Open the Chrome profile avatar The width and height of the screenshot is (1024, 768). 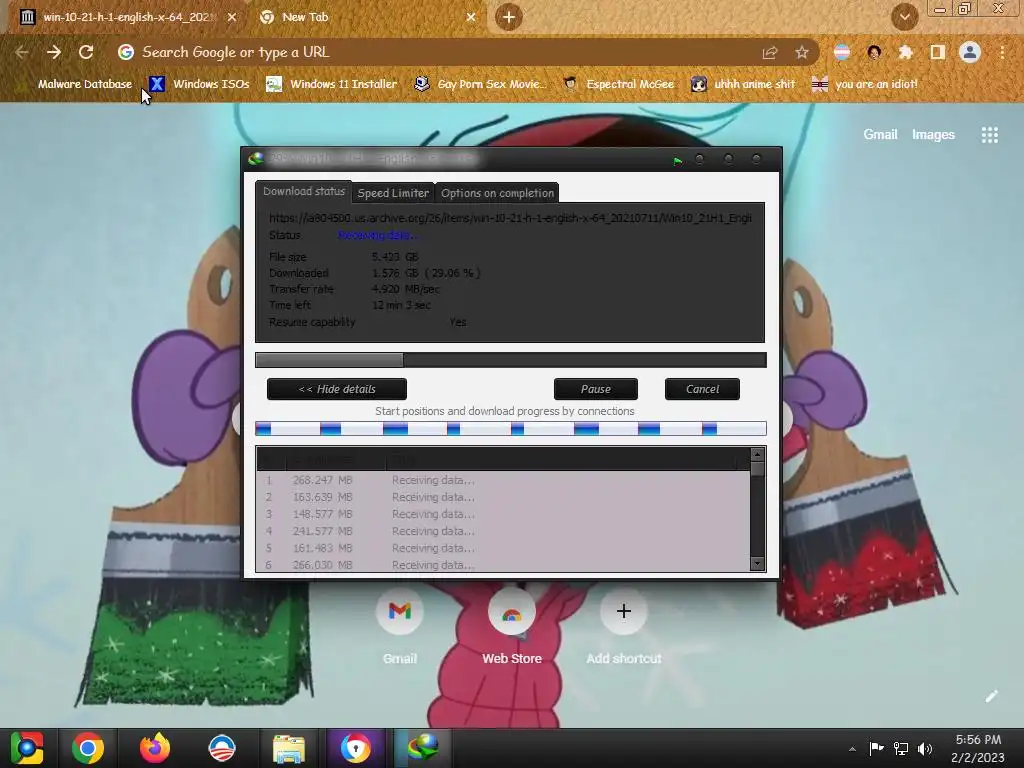click(x=970, y=52)
